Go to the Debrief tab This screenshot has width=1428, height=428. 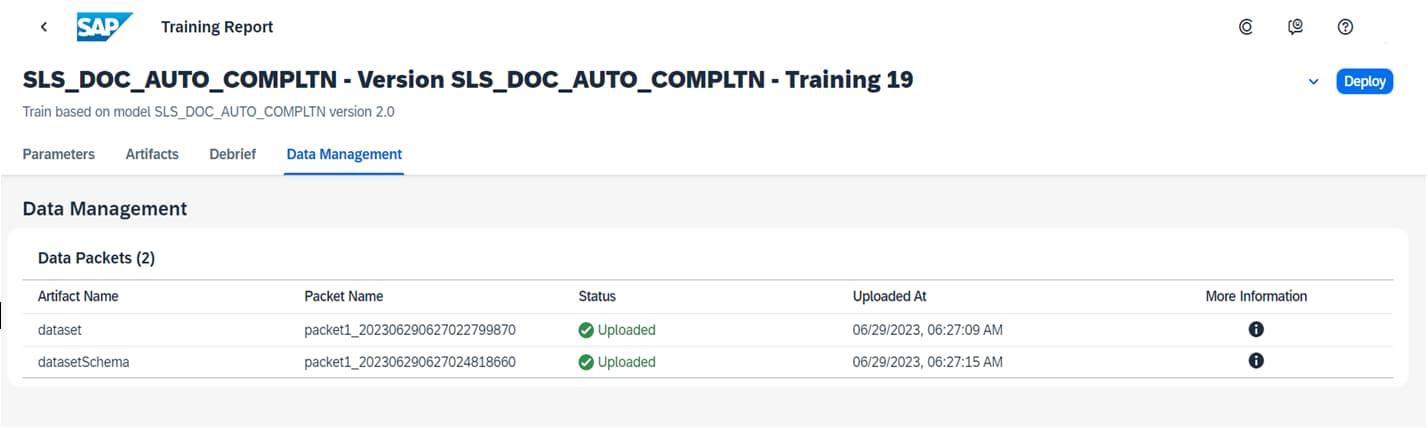pos(232,154)
